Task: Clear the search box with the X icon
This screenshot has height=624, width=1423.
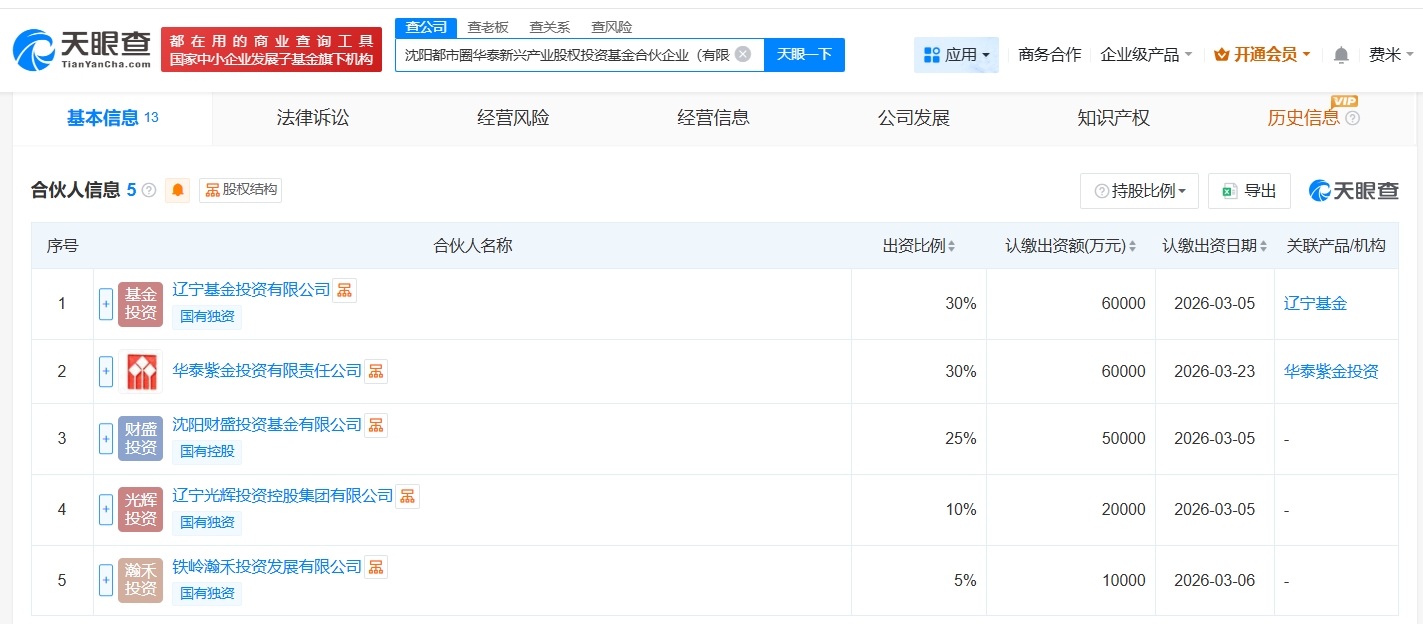Action: pyautogui.click(x=742, y=54)
